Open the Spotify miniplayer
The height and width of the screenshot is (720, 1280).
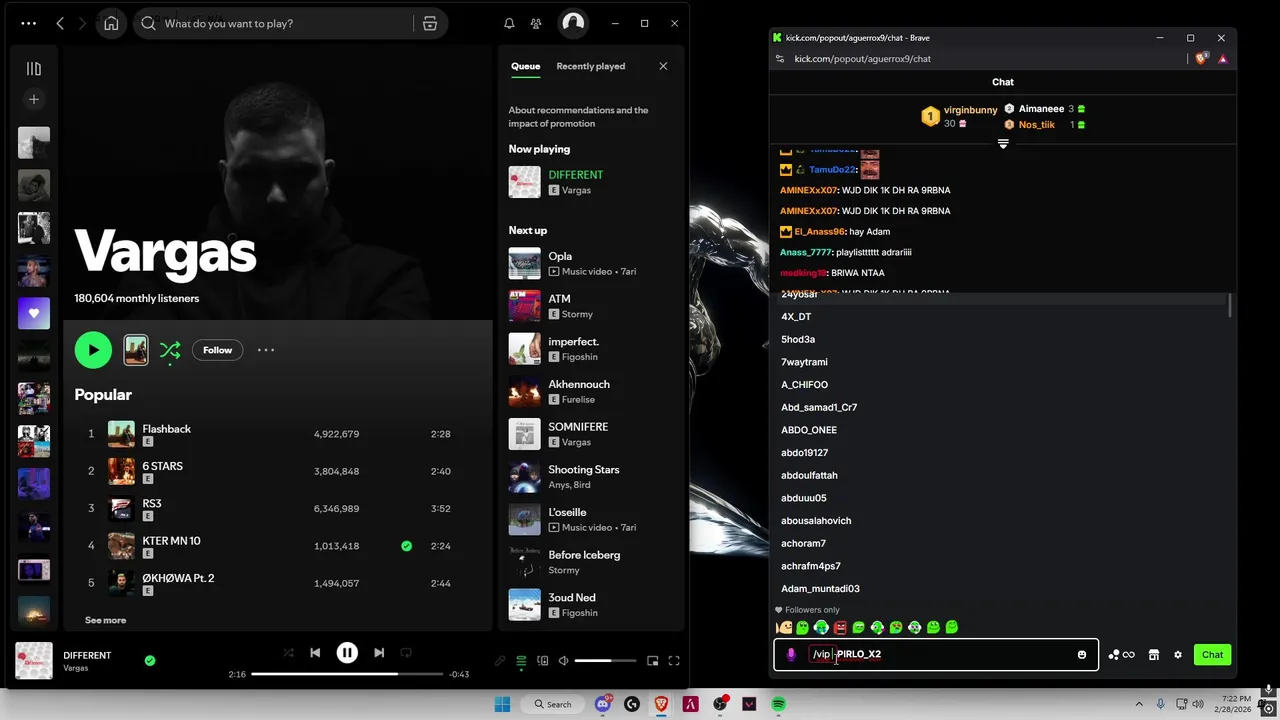653,660
